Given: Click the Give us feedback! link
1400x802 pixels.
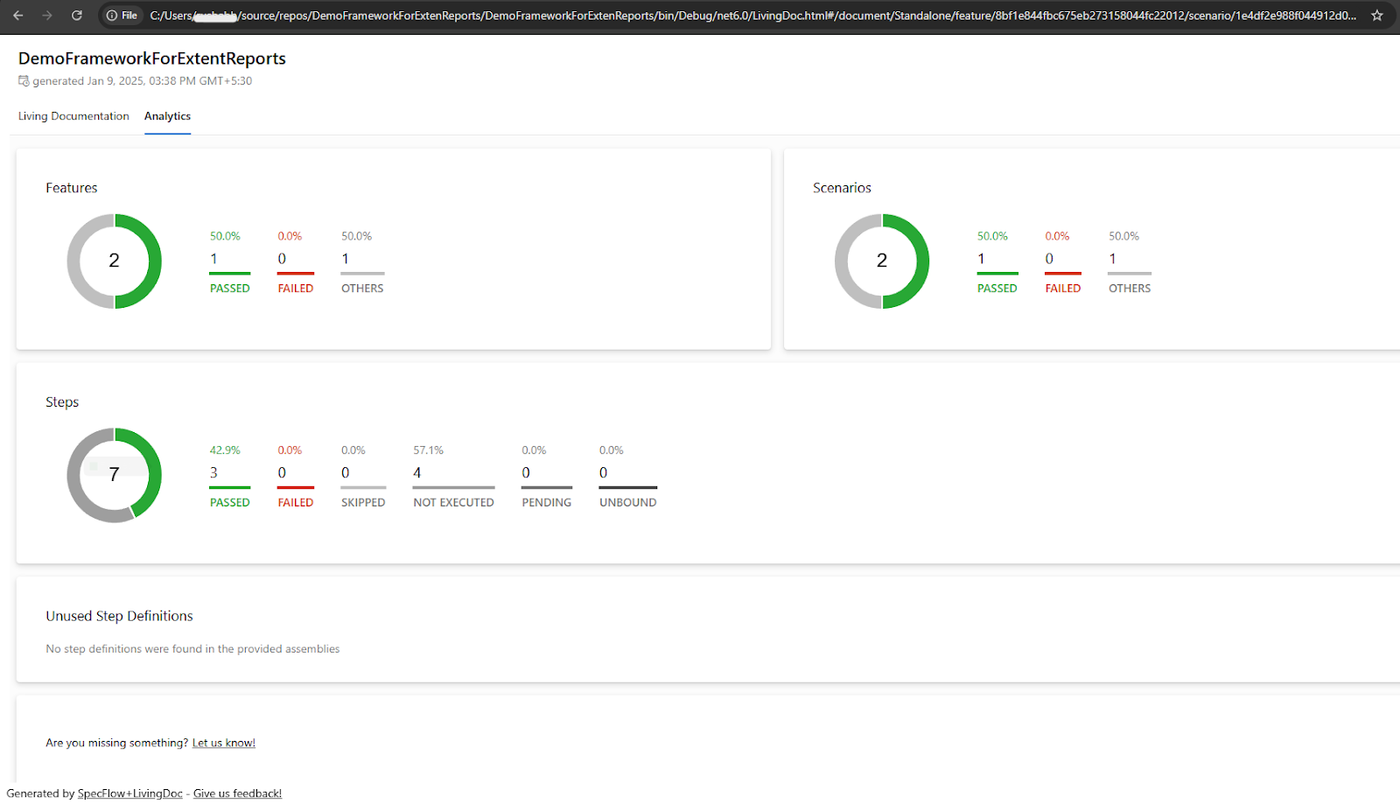Looking at the screenshot, I should pos(237,793).
